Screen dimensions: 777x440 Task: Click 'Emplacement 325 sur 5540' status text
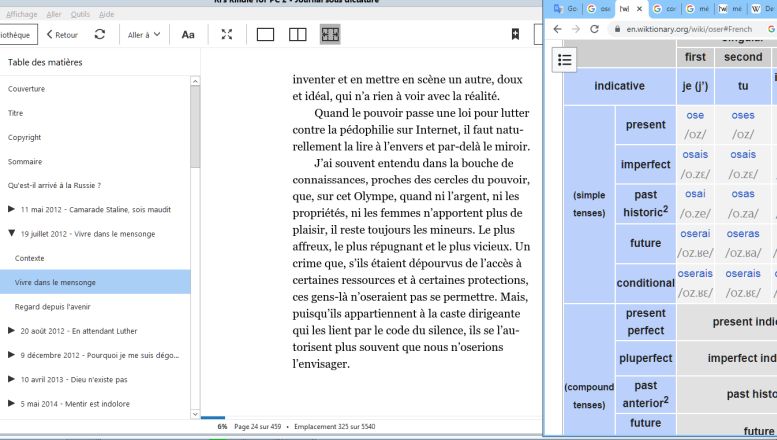(334, 427)
